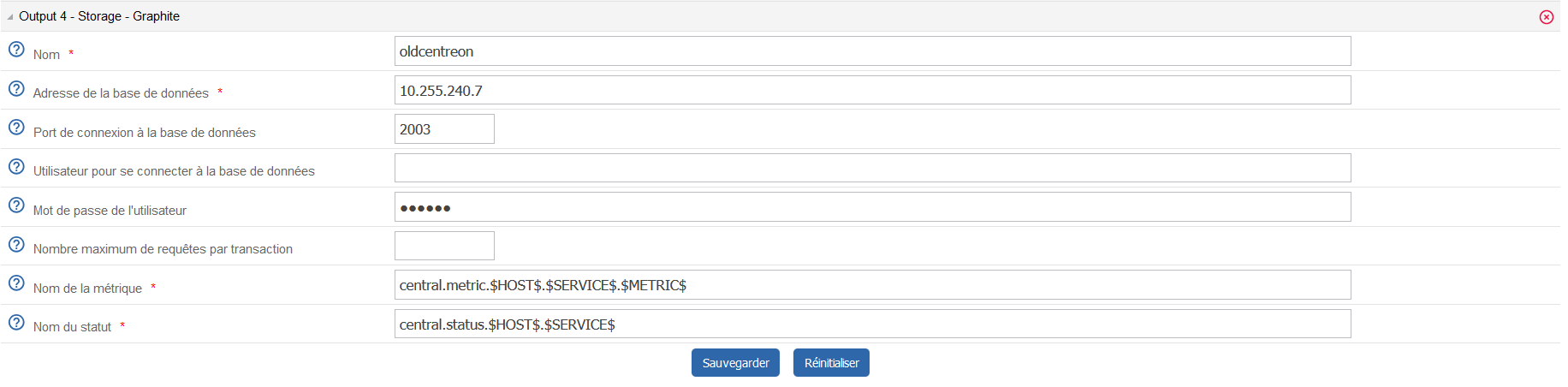Click the metric name field with central.metric
Screen dimensions: 1568x387
point(873,285)
